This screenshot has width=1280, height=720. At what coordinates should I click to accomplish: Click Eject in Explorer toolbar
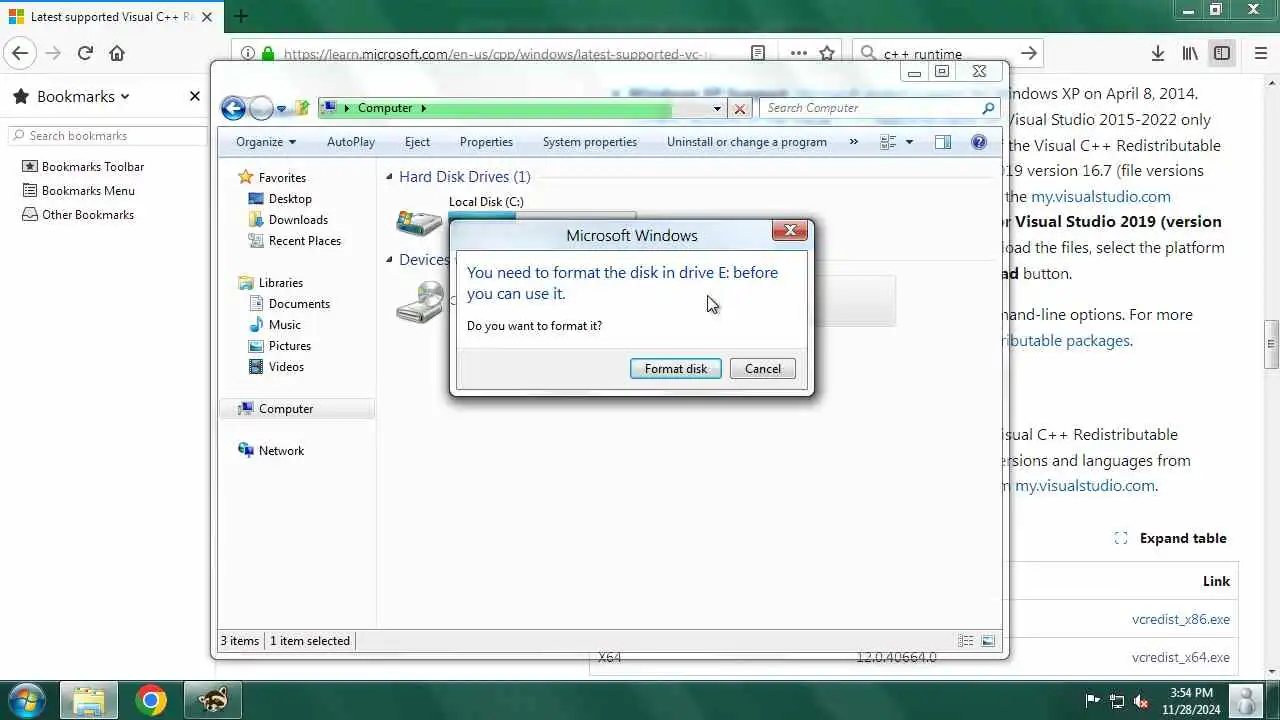pos(417,142)
